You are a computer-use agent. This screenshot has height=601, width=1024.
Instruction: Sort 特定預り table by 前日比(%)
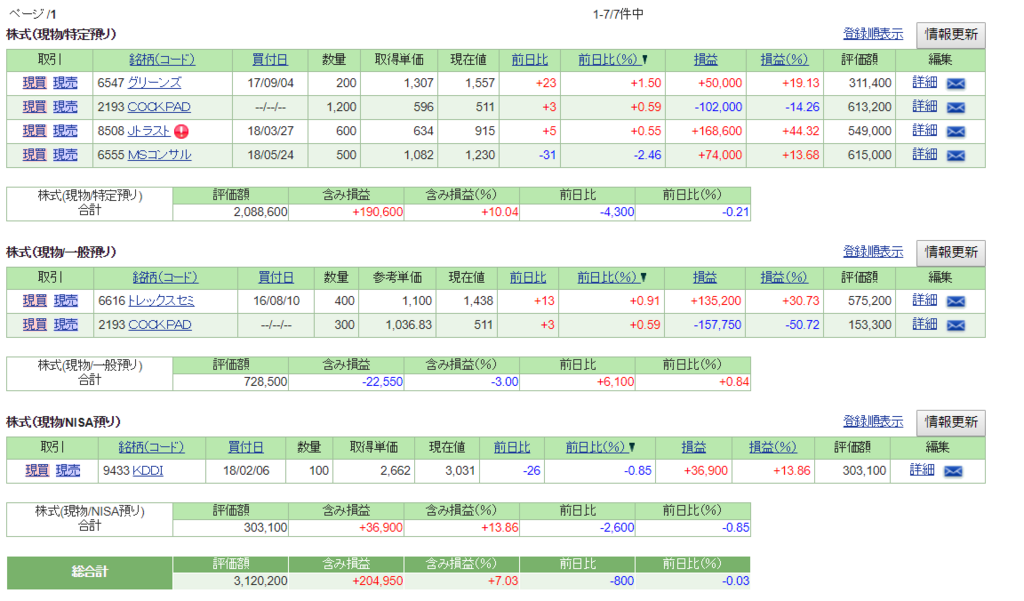click(x=608, y=59)
